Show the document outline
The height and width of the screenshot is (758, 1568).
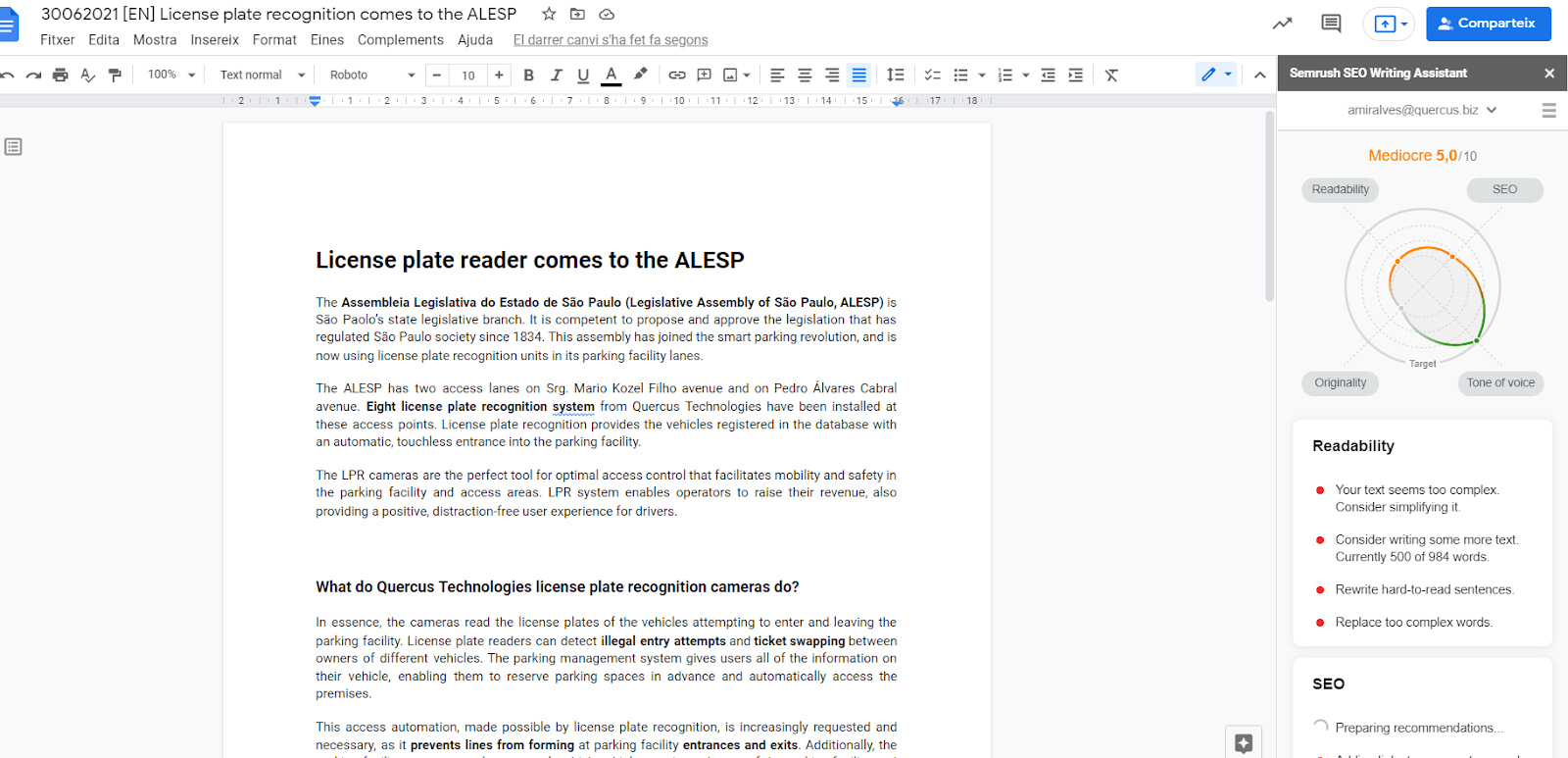13,147
